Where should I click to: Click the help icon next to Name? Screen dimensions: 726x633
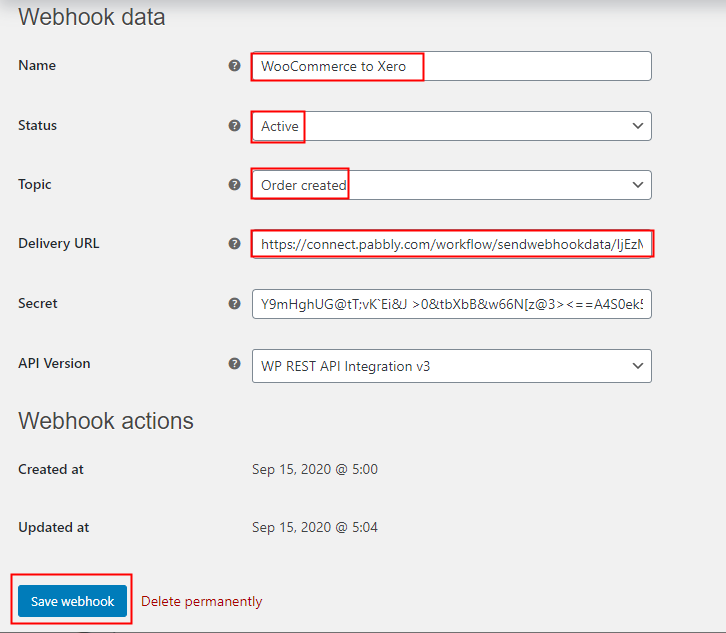coord(235,66)
